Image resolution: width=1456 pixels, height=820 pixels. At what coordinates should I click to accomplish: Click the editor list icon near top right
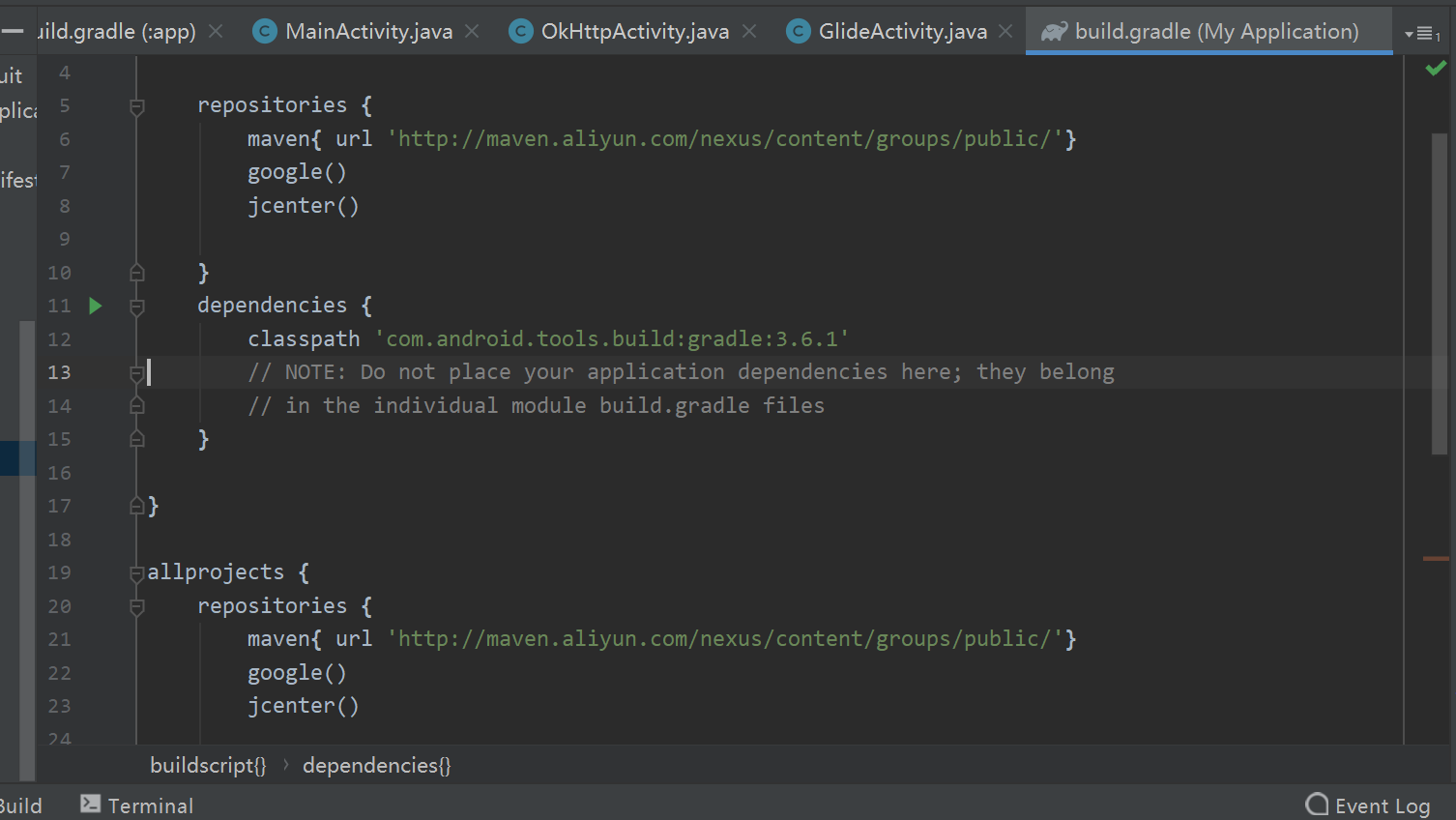(x=1422, y=31)
